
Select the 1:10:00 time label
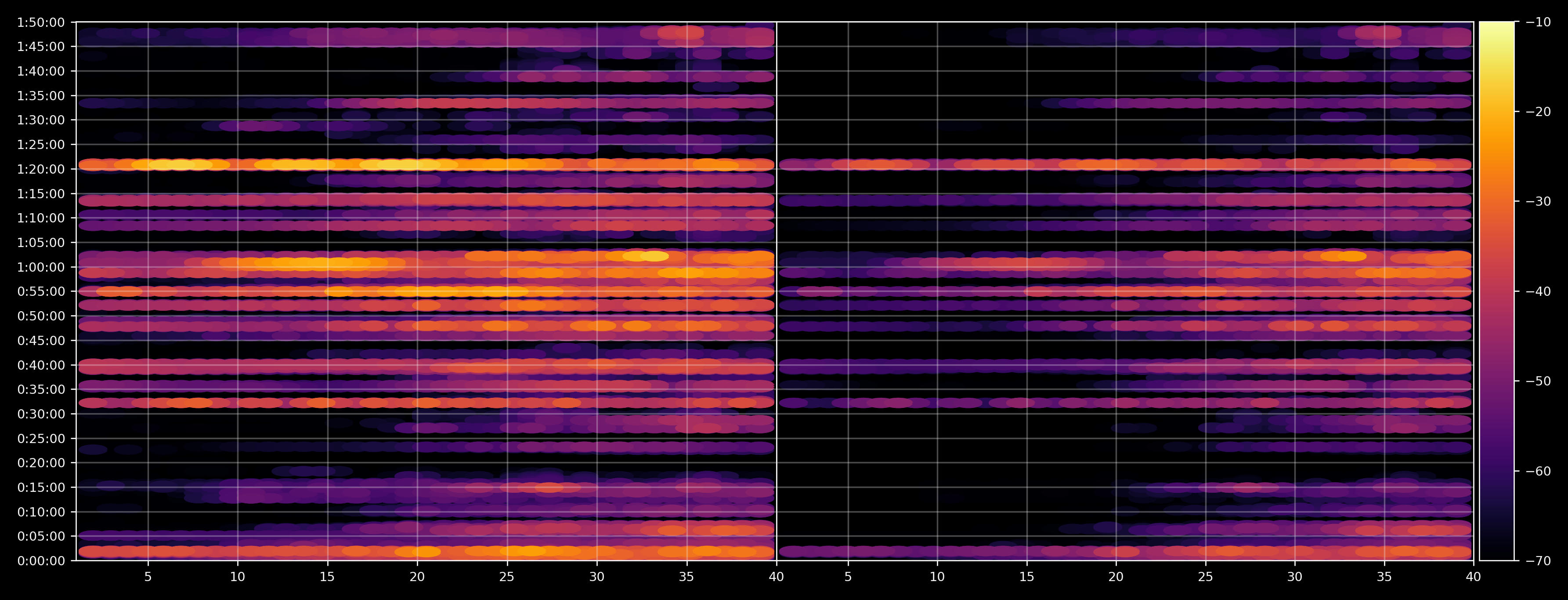(41, 218)
